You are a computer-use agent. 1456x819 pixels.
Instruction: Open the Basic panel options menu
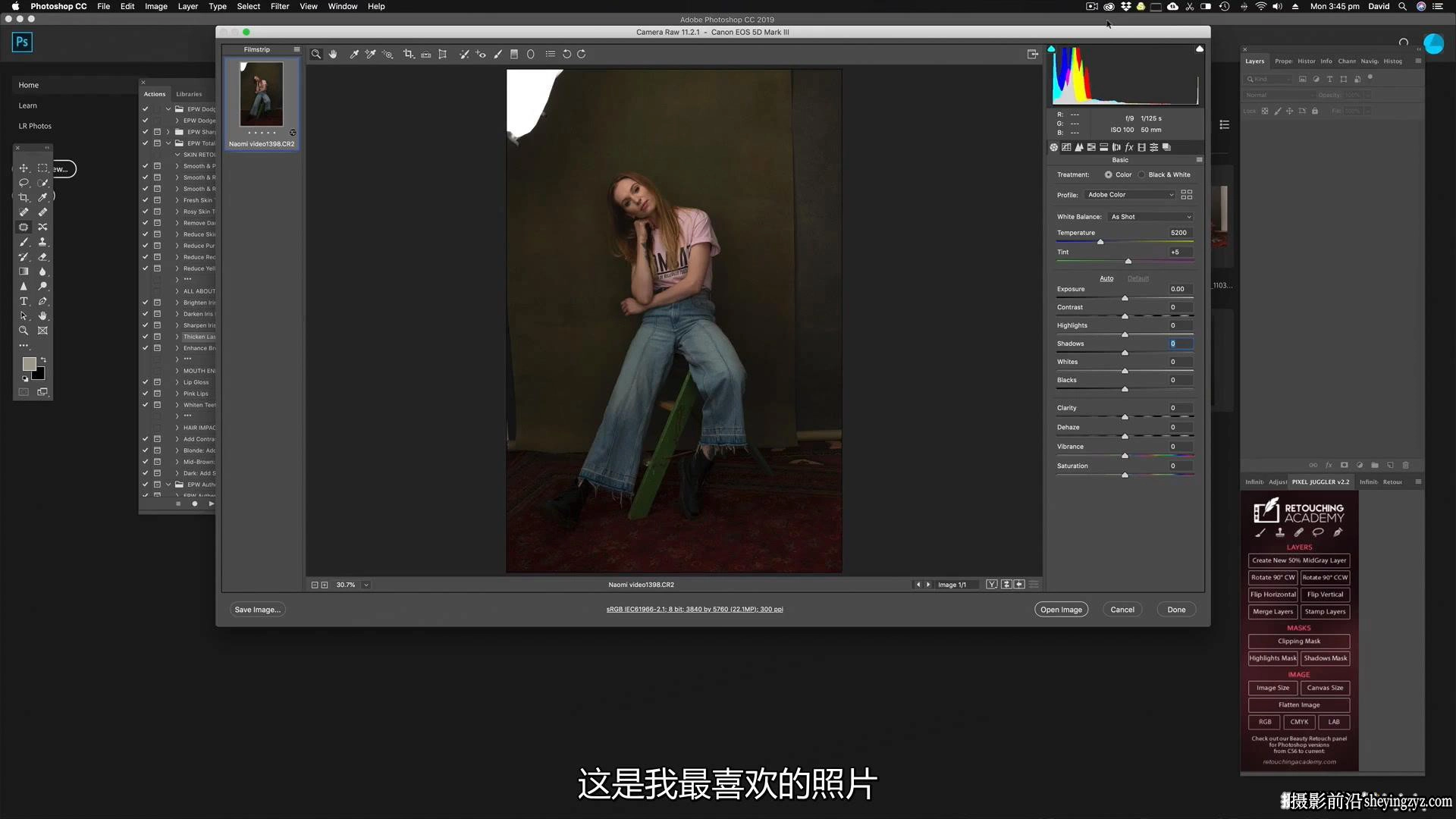point(1199,160)
